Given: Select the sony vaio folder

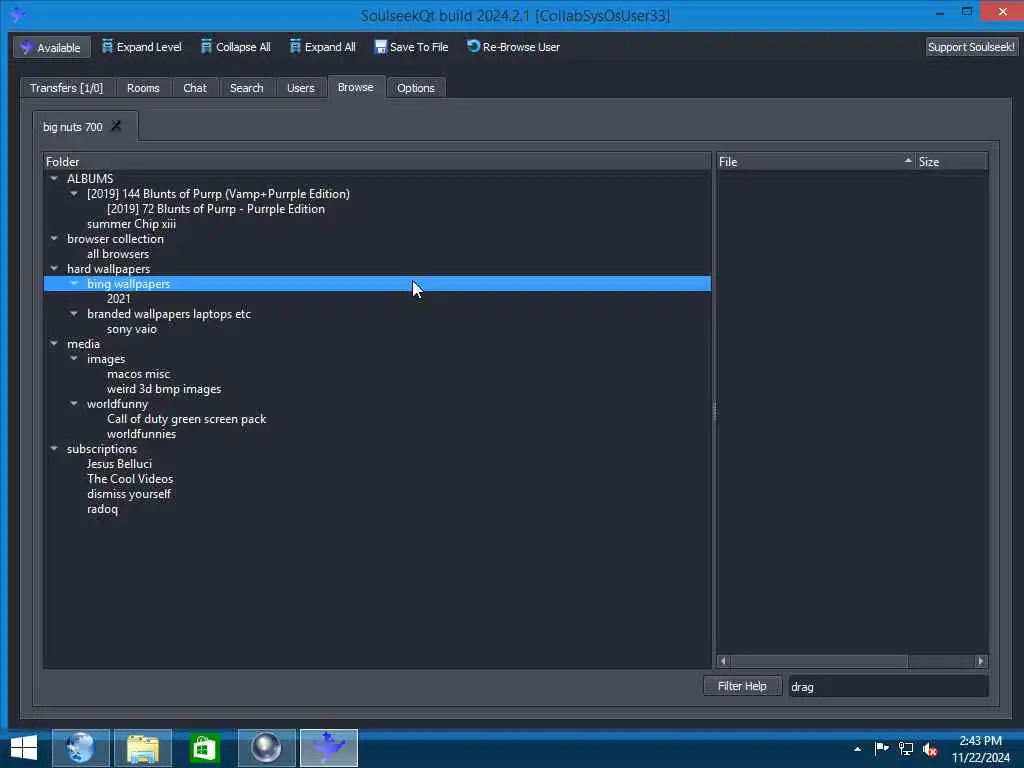Looking at the screenshot, I should [x=131, y=329].
